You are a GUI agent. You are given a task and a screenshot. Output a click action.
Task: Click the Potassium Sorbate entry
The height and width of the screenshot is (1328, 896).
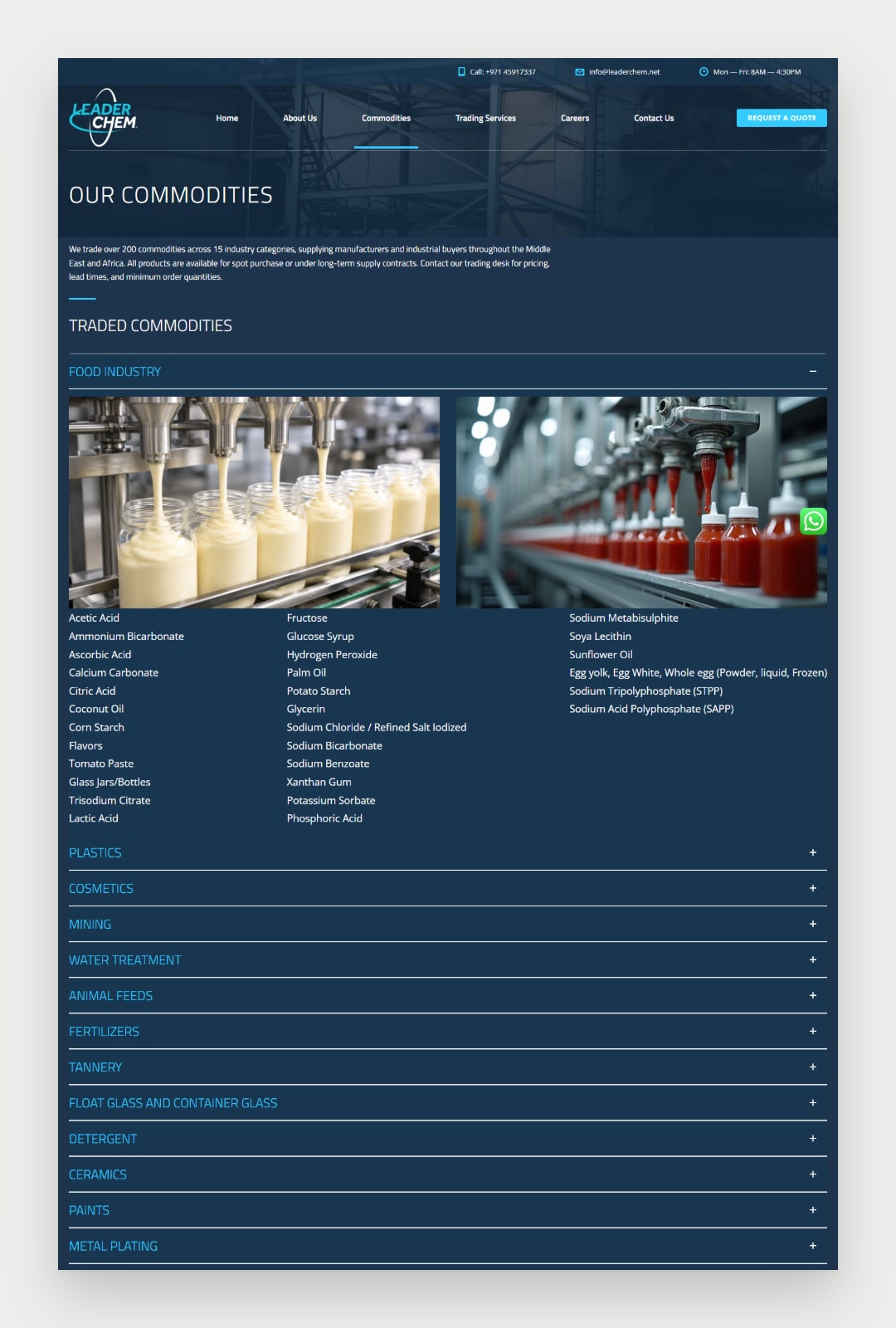[331, 800]
